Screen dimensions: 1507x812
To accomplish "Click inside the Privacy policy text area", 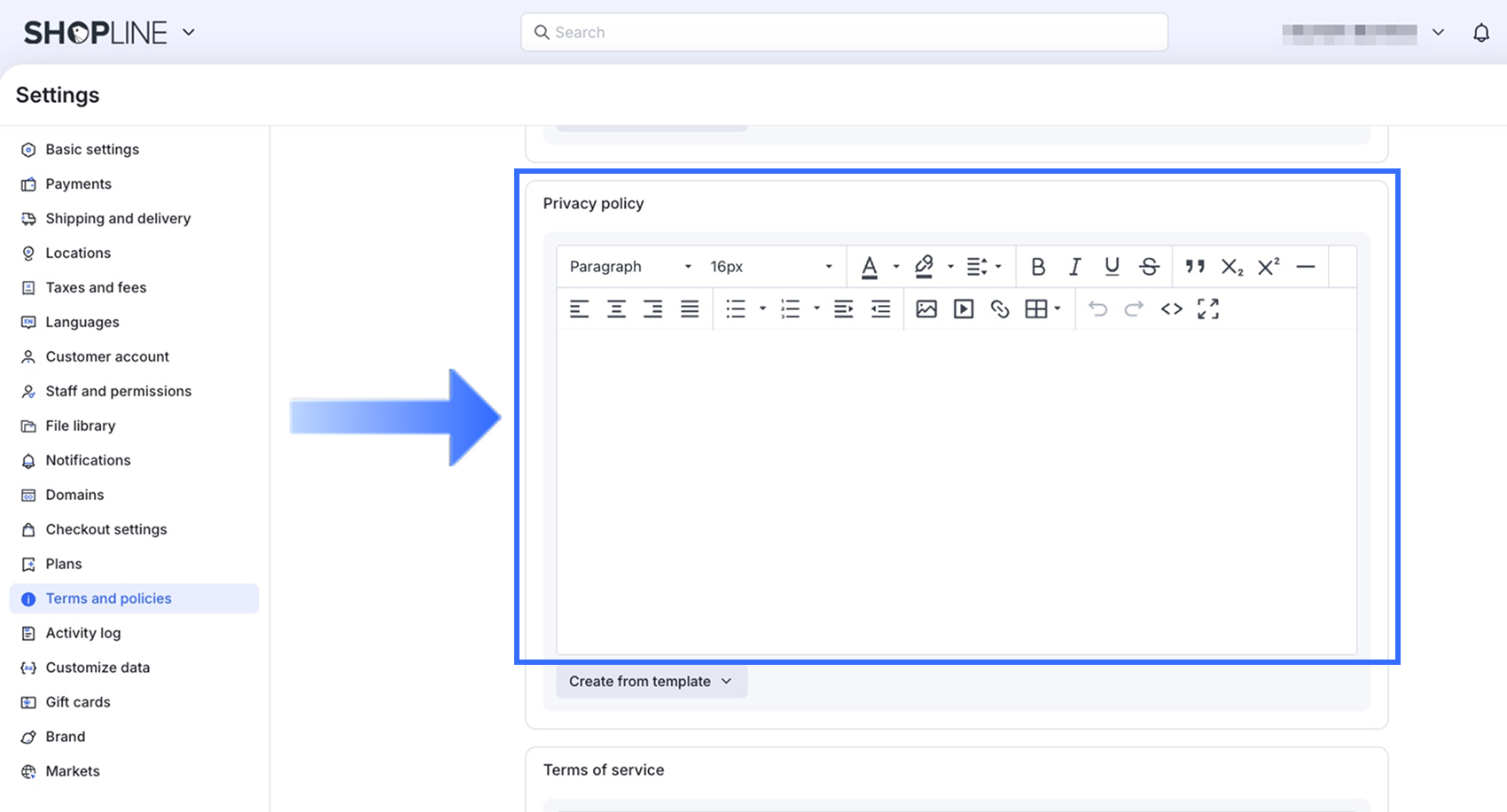I will [x=957, y=492].
